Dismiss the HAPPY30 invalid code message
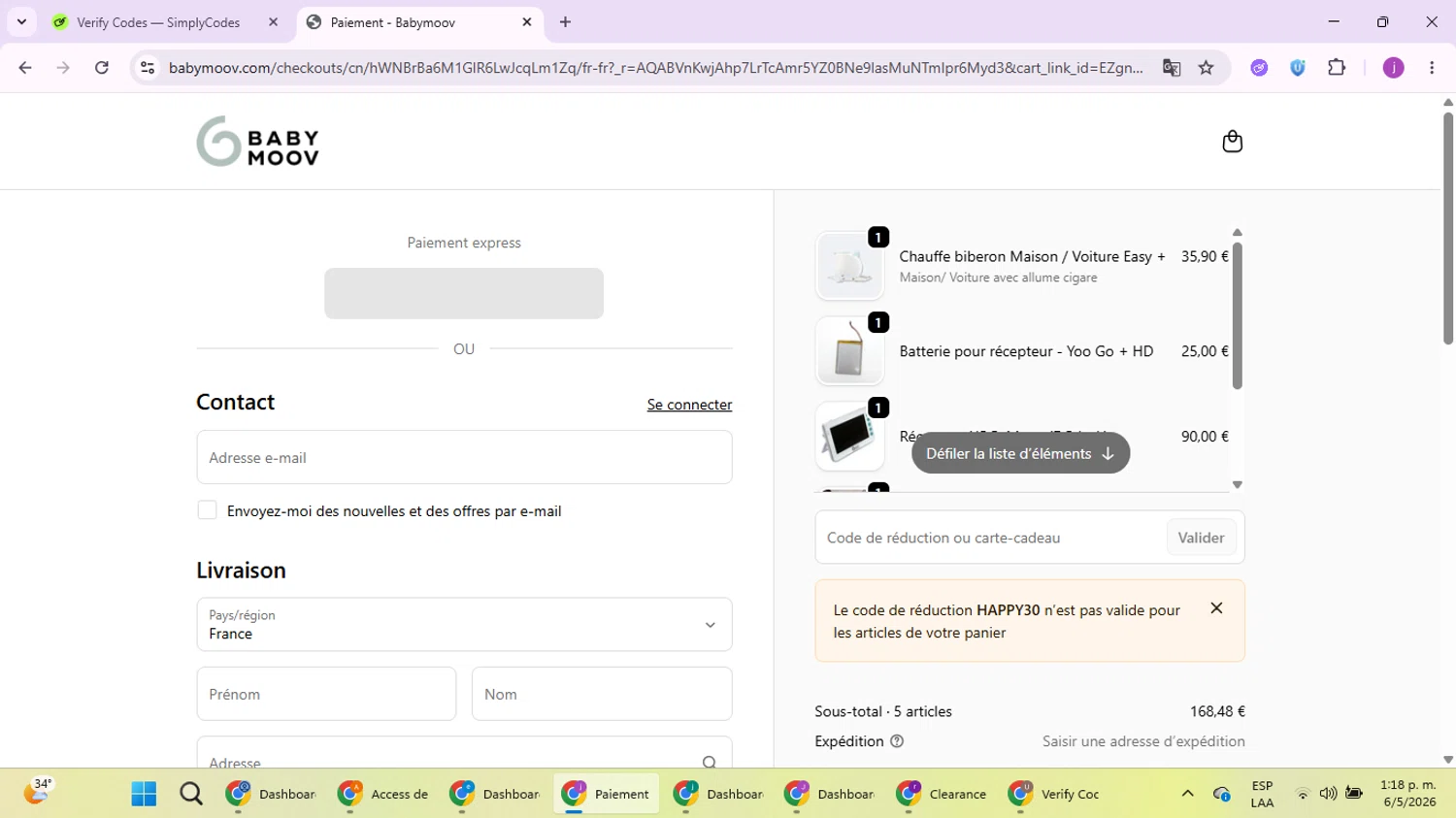The width and height of the screenshot is (1456, 818). (1216, 608)
